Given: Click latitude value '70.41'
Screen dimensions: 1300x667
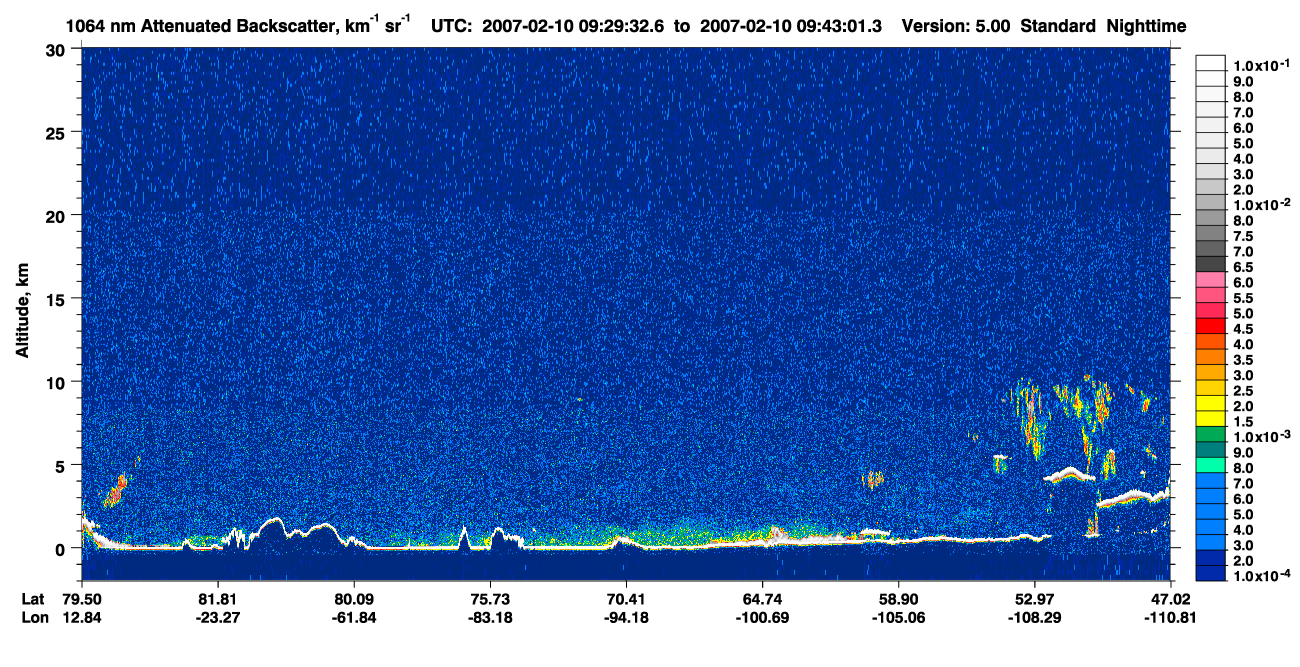Looking at the screenshot, I should tap(626, 598).
